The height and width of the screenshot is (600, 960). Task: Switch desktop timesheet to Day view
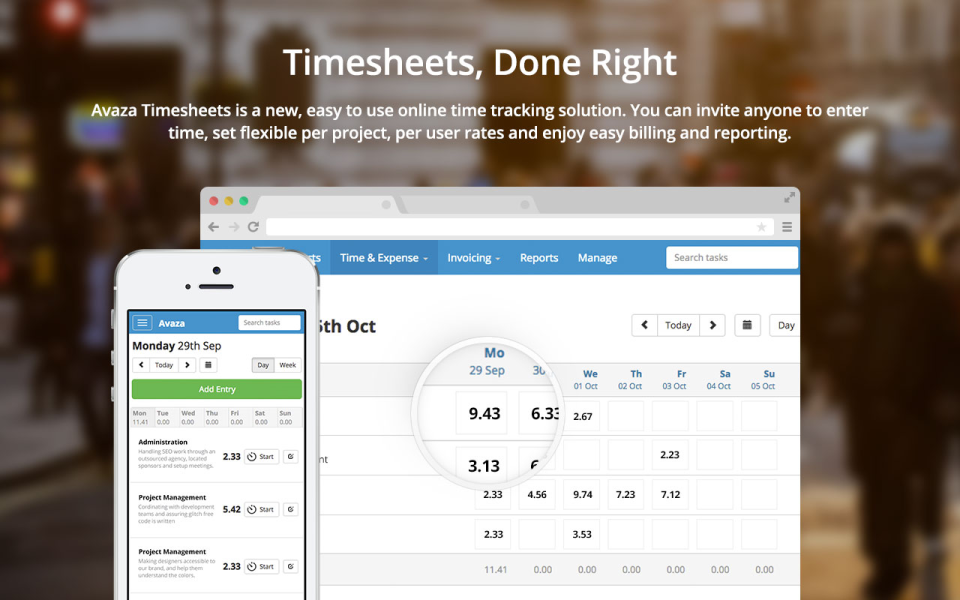click(786, 325)
